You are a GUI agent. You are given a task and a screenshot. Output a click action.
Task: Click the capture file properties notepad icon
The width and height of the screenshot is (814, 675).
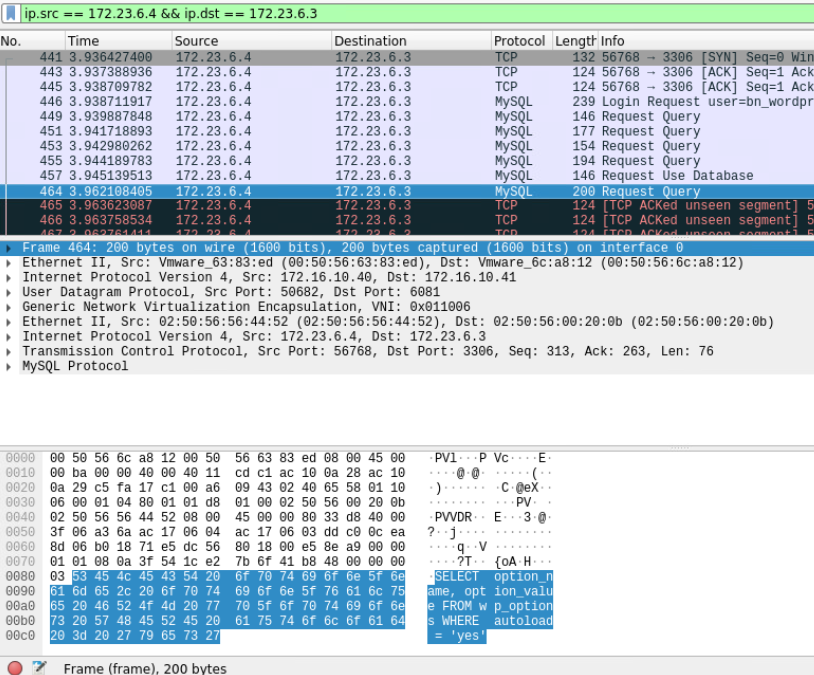pos(39,668)
